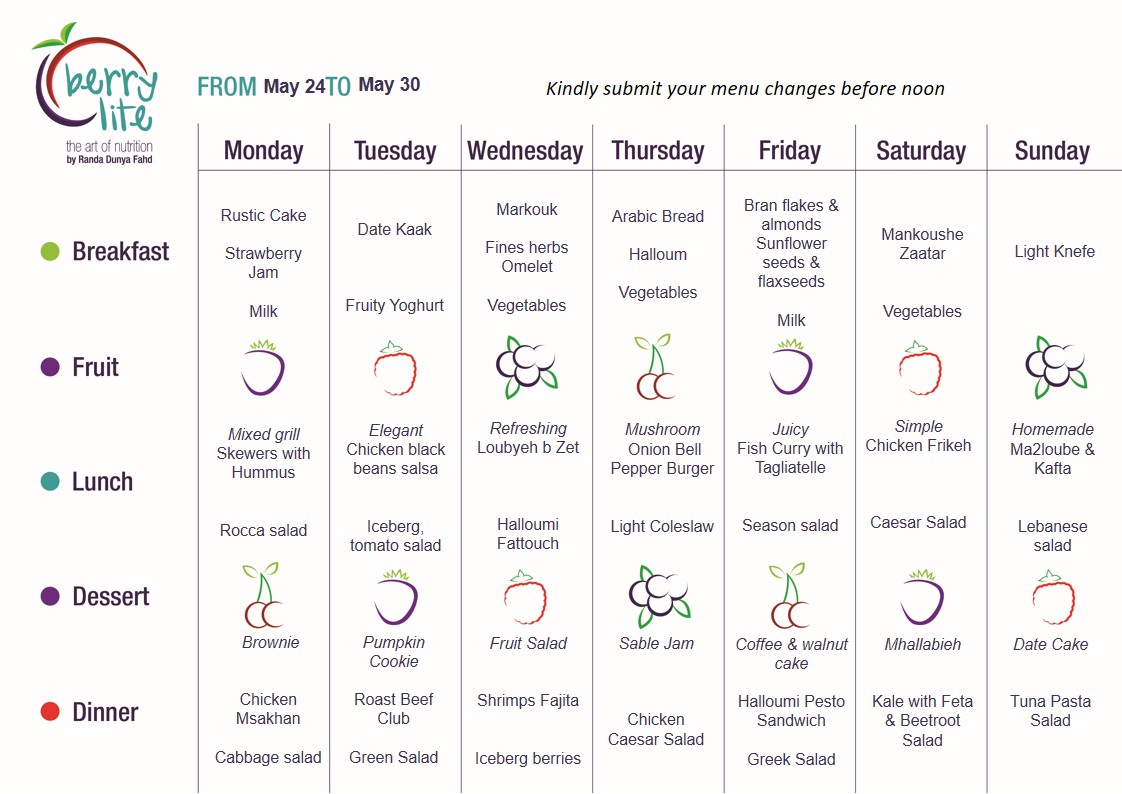Select Wednesday's blueberry fruit icon
Viewport: 1122px width, 794px height.
point(526,367)
